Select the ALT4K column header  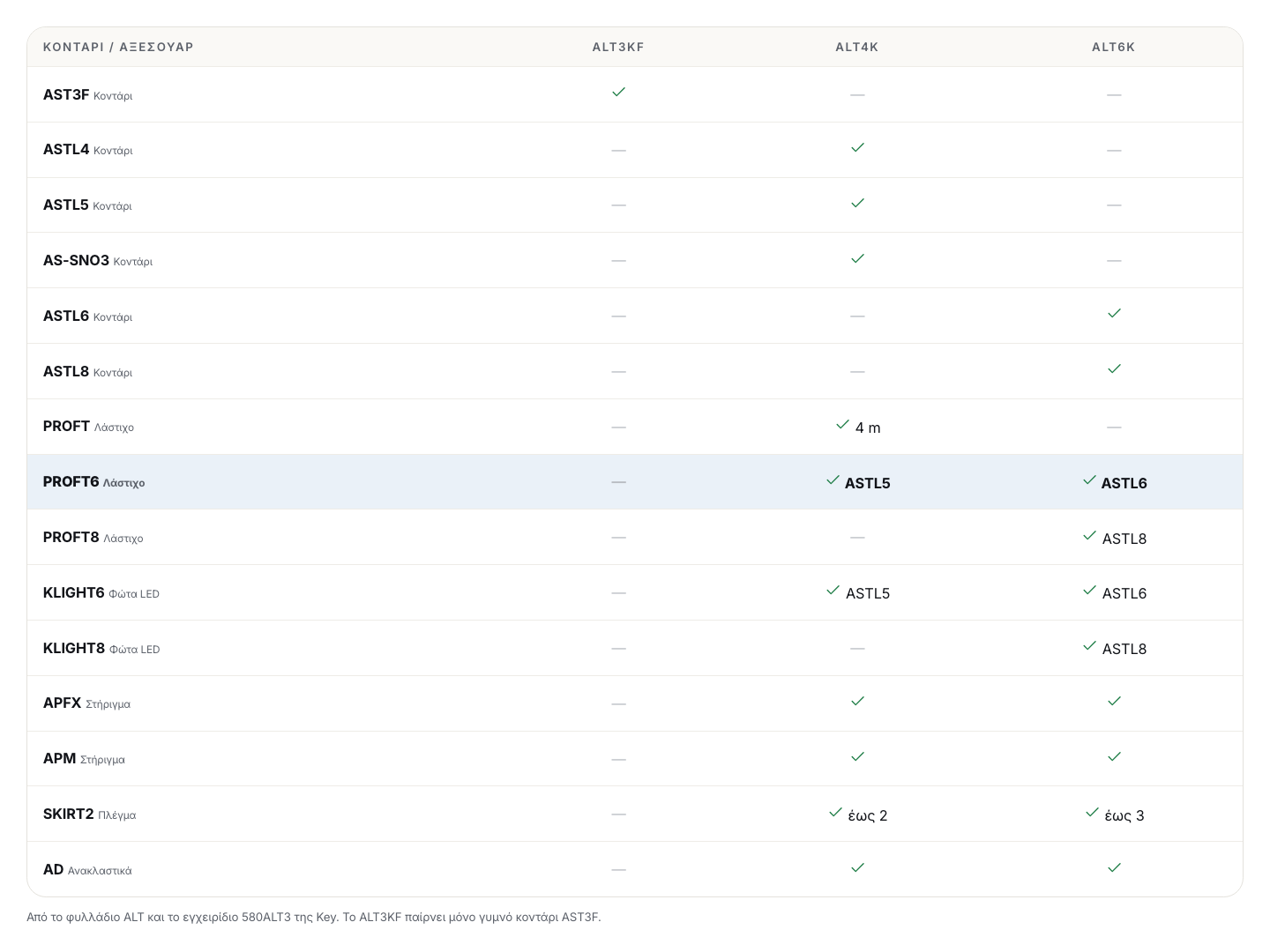point(857,47)
